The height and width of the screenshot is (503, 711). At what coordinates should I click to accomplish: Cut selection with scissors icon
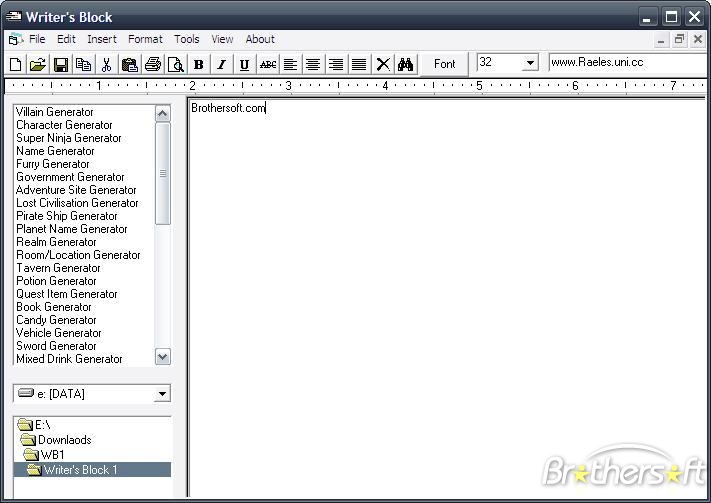click(107, 65)
